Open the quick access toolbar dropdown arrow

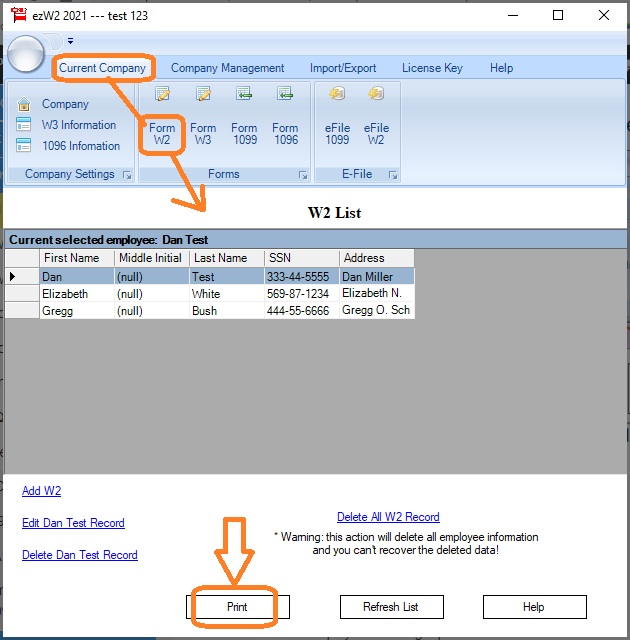tap(71, 41)
